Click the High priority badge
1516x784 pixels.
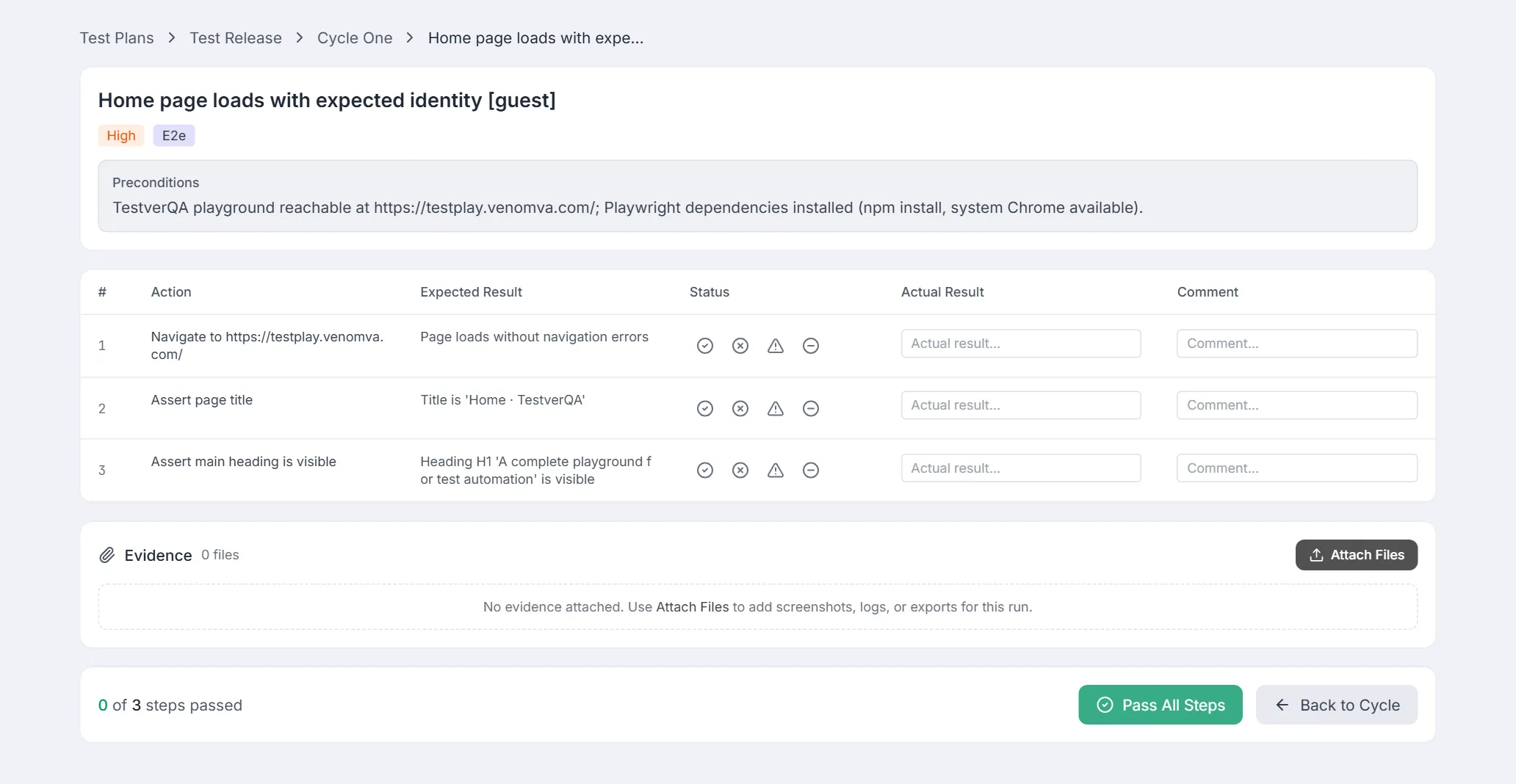[x=121, y=136]
